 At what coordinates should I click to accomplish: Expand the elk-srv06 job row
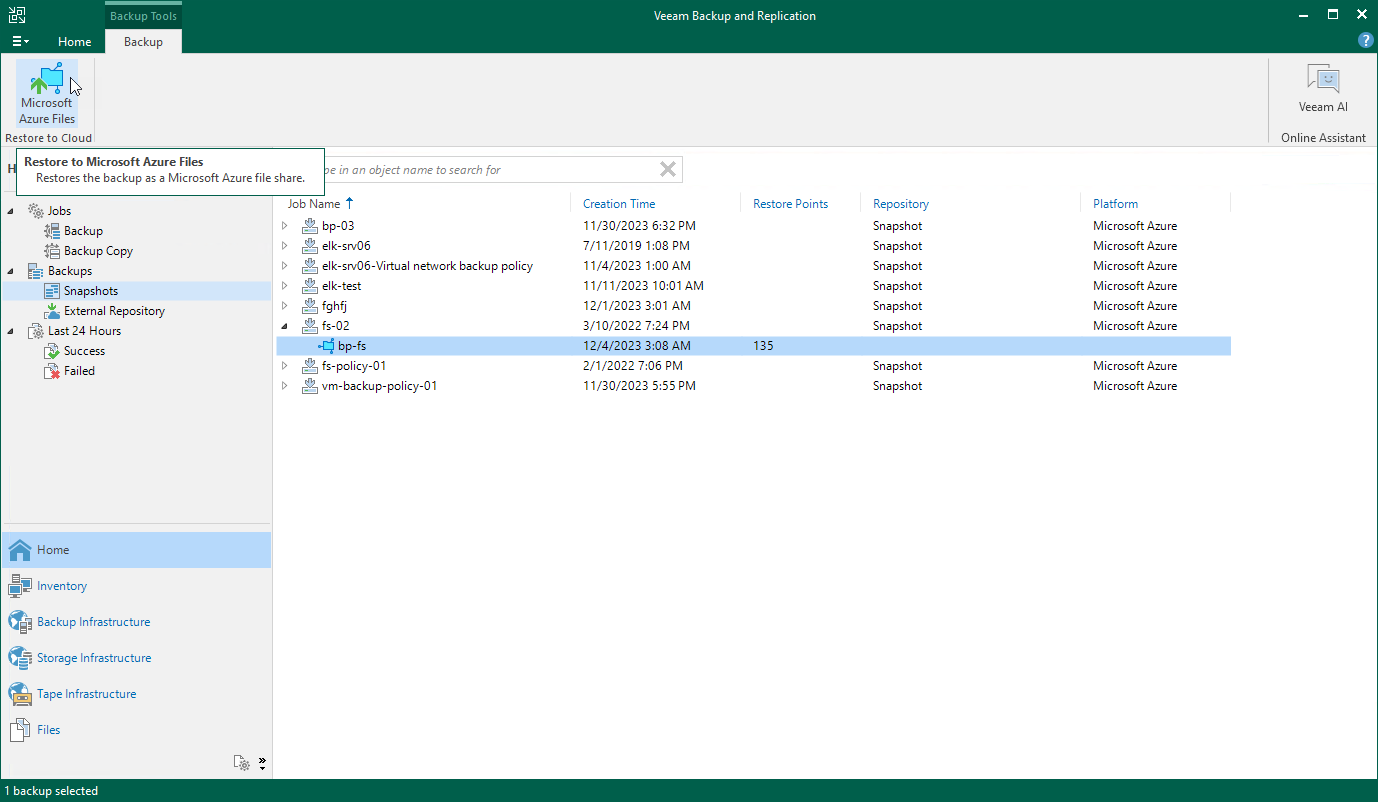[x=284, y=246]
